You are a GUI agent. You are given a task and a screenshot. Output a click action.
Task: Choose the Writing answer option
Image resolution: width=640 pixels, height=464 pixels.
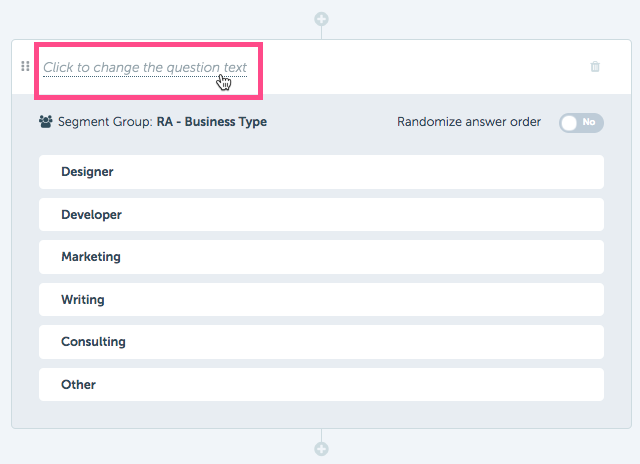[x=321, y=300]
